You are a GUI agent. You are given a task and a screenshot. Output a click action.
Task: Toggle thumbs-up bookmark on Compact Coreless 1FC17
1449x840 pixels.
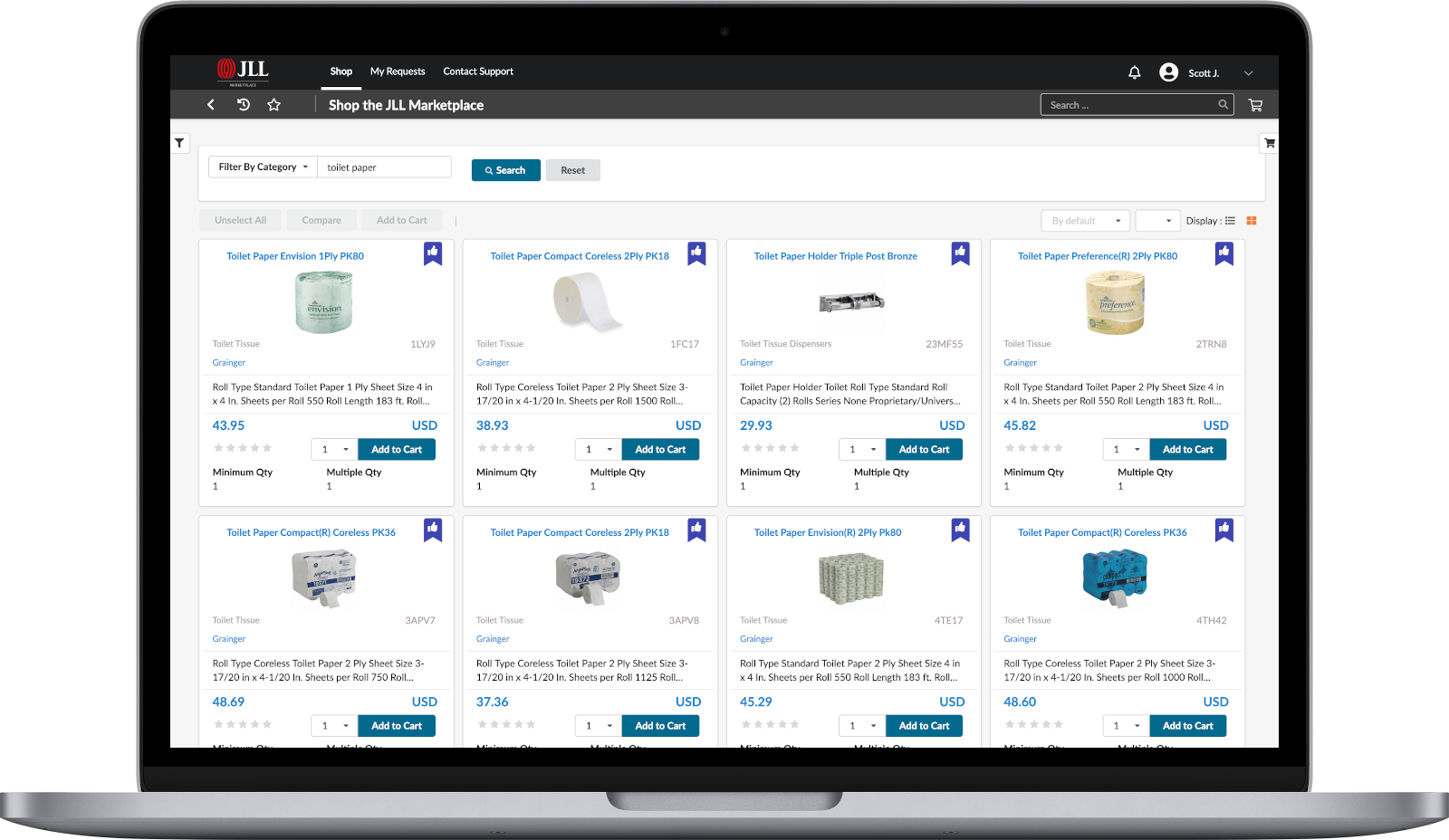pos(696,253)
